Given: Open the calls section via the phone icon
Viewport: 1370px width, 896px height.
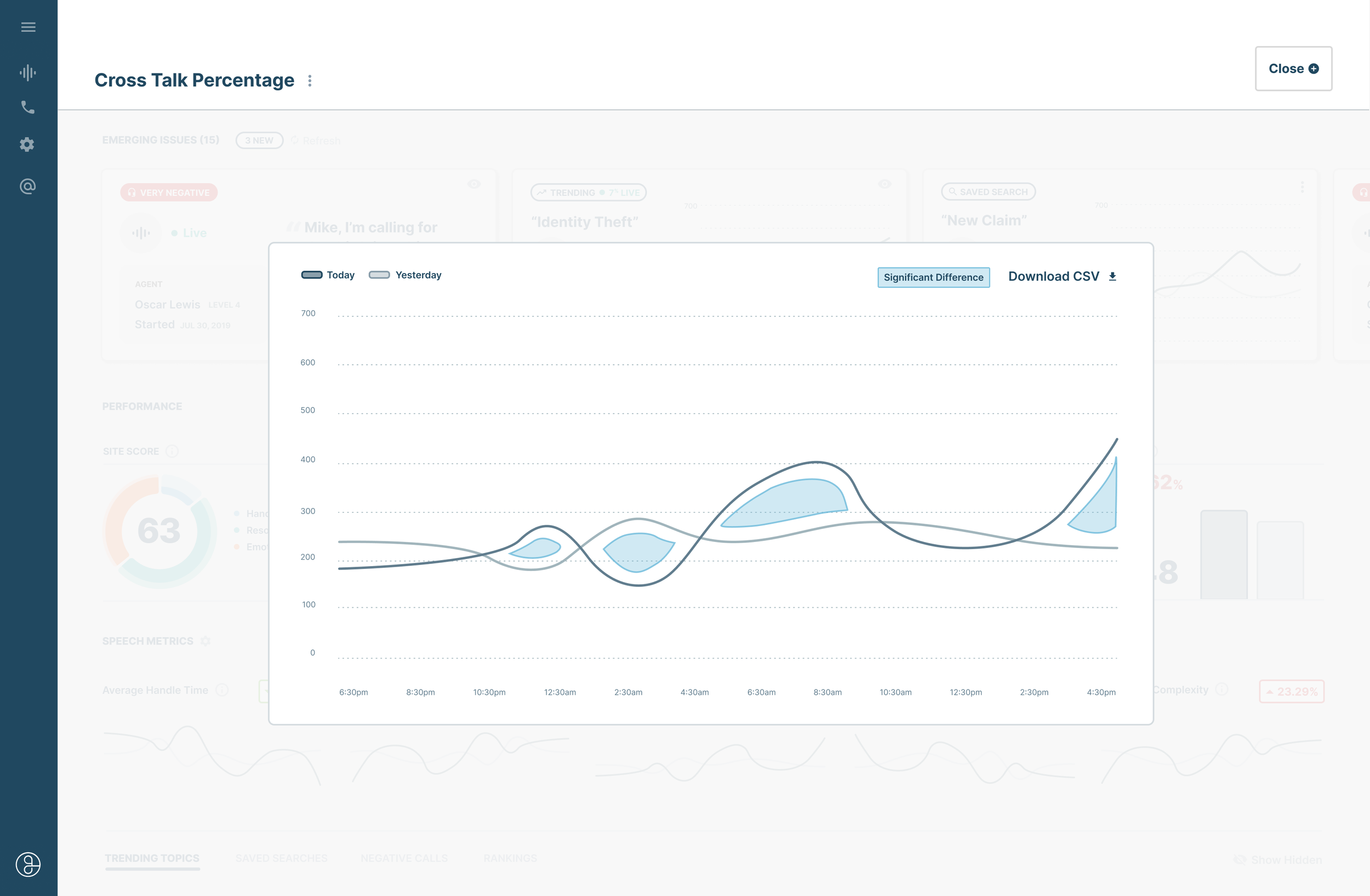Looking at the screenshot, I should click(x=27, y=107).
